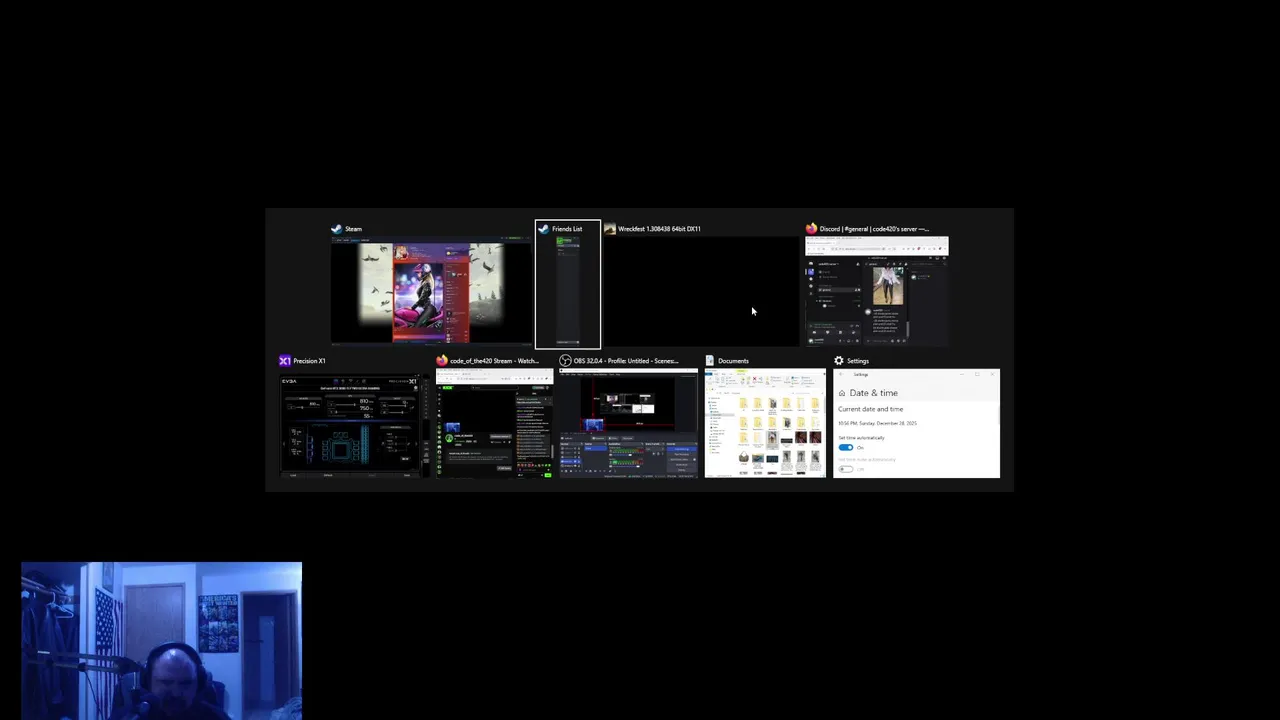Screen dimensions: 1280x720
Task: Click the Steam icon beside Friends List title
Action: (543, 229)
